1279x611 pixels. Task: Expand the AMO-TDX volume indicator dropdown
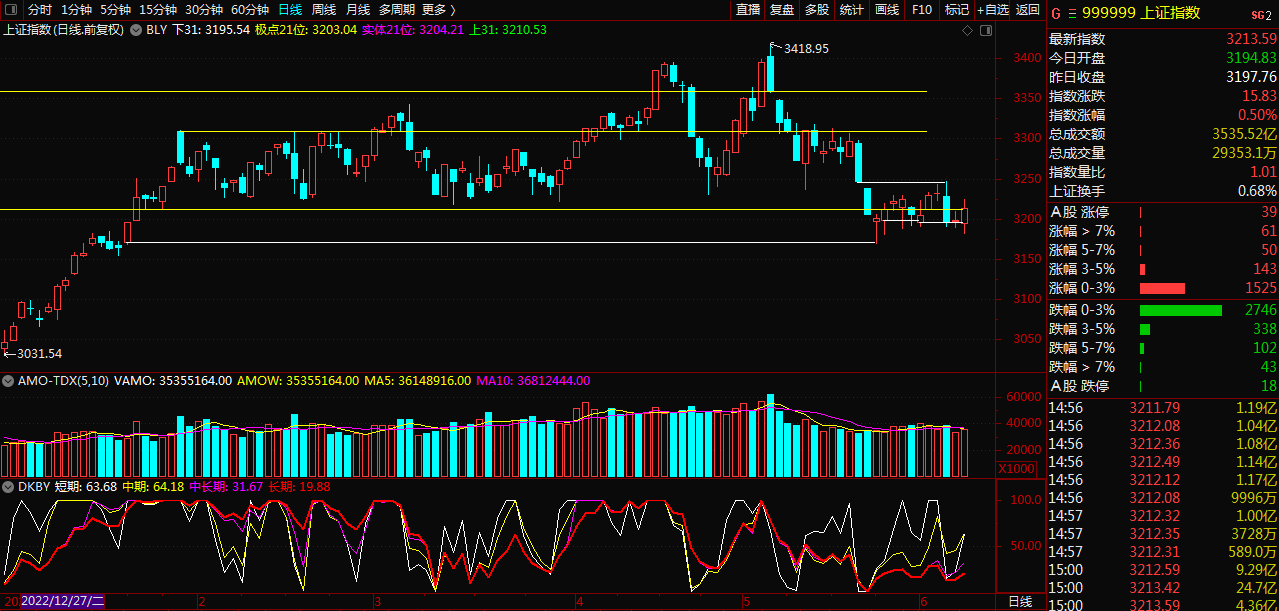click(x=8, y=381)
